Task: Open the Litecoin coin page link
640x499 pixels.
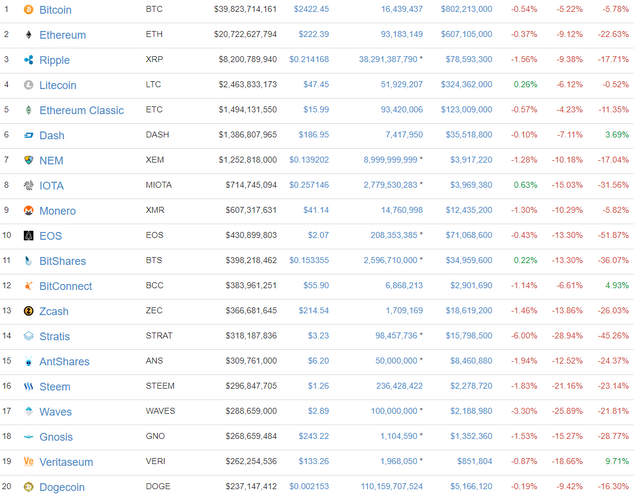Action: [58, 85]
